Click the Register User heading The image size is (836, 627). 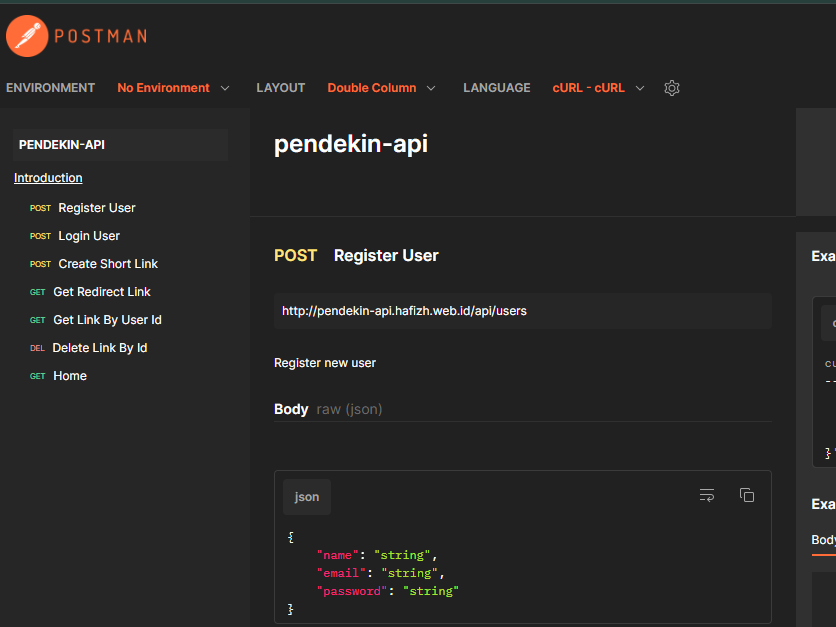(386, 256)
